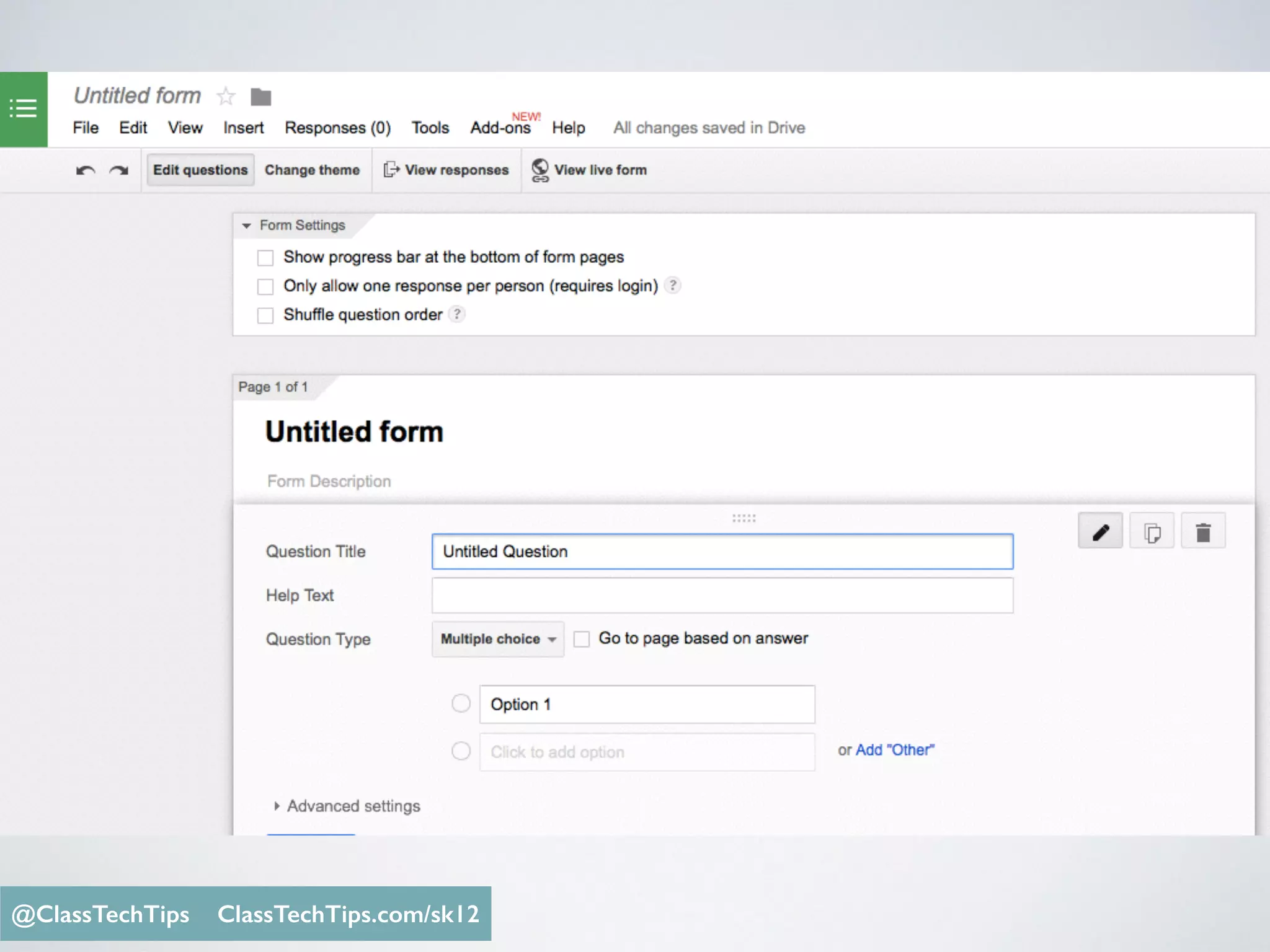1270x952 pixels.
Task: Enable the Show progress bar checkbox
Action: point(265,257)
